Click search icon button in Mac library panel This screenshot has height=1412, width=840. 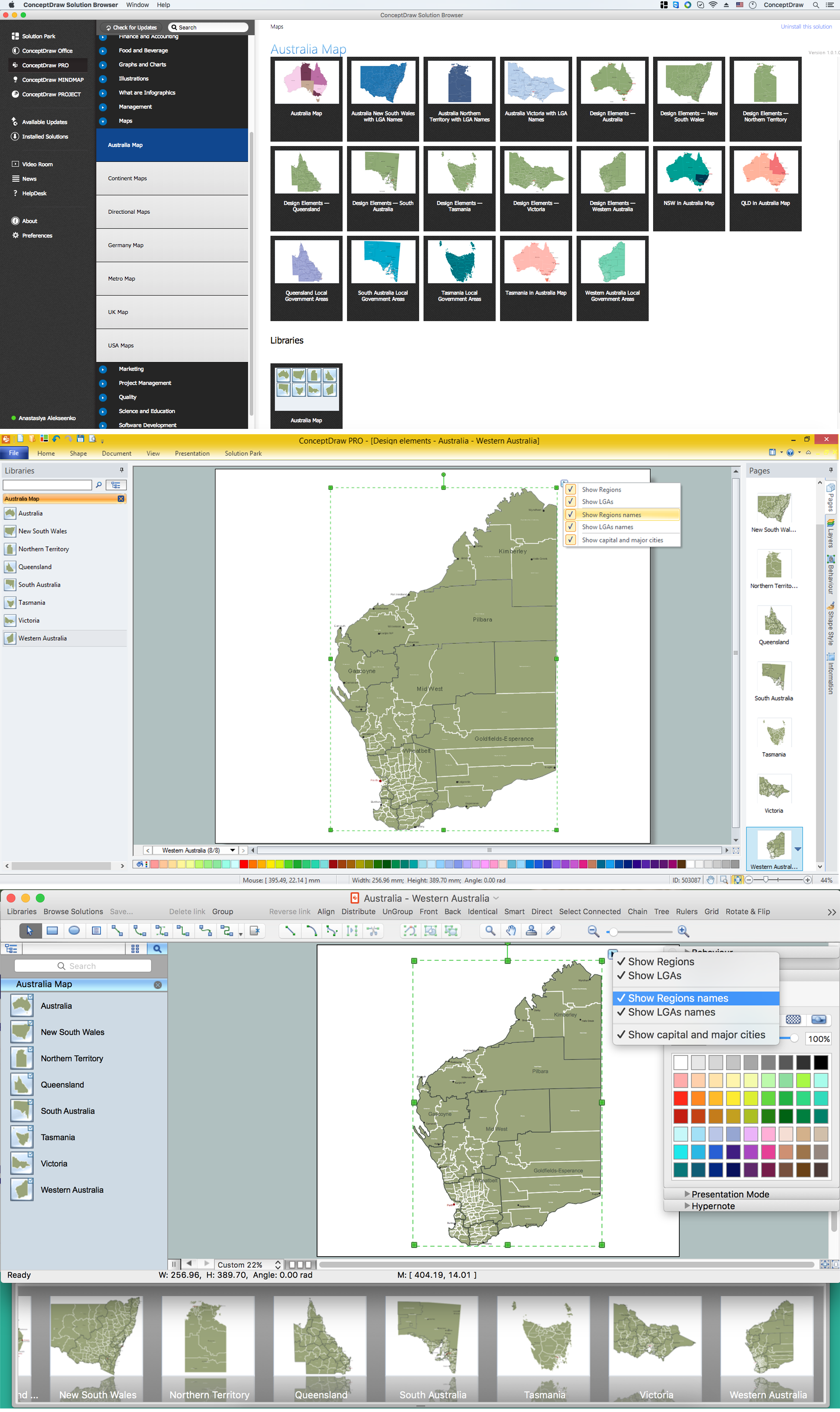coord(157,949)
